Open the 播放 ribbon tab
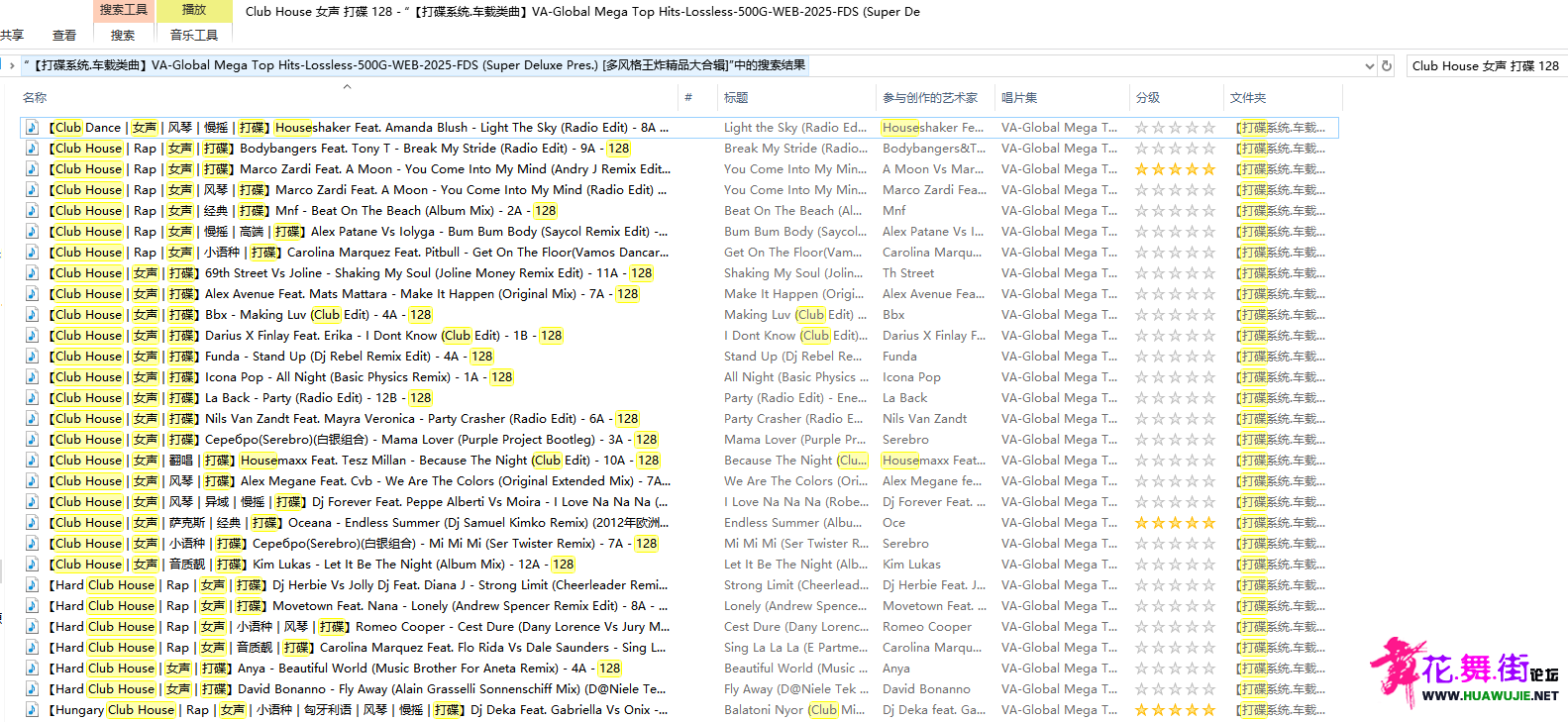This screenshot has width=1568, height=722. 194,10
